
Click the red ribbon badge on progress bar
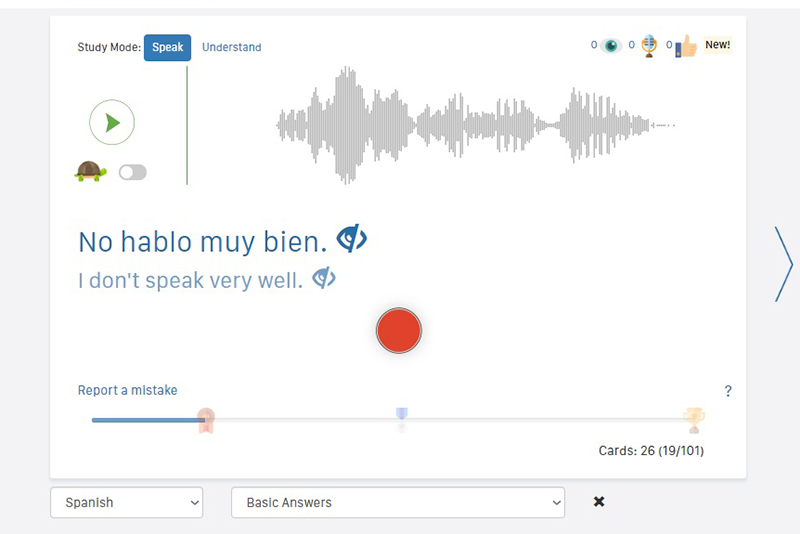pyautogui.click(x=205, y=420)
